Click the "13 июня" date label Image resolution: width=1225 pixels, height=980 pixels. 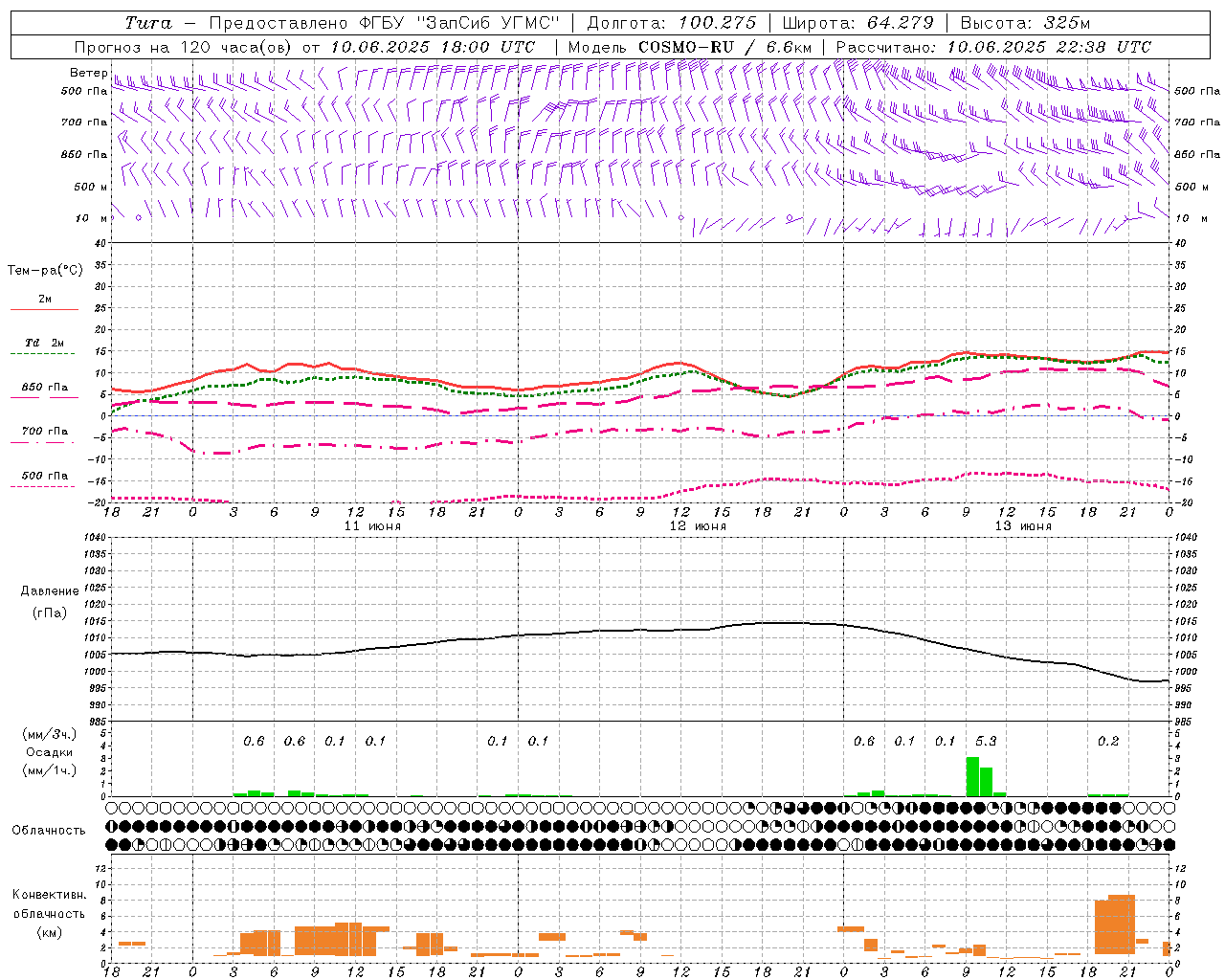[1023, 526]
